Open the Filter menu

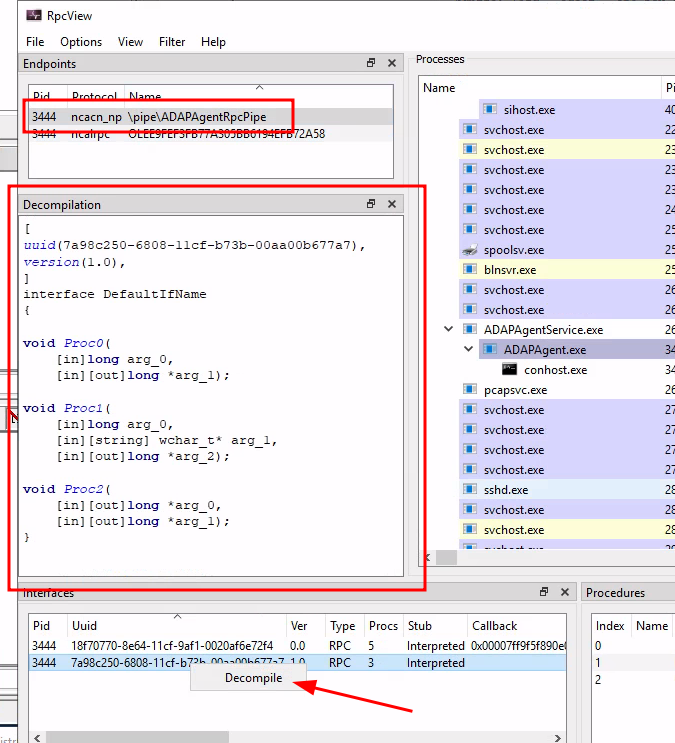tap(172, 42)
